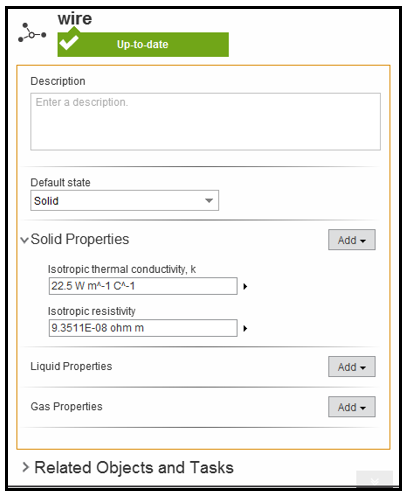Viewport: 410px width, 501px height.
Task: Open the Default state Solid dropdown
Action: tap(125, 201)
